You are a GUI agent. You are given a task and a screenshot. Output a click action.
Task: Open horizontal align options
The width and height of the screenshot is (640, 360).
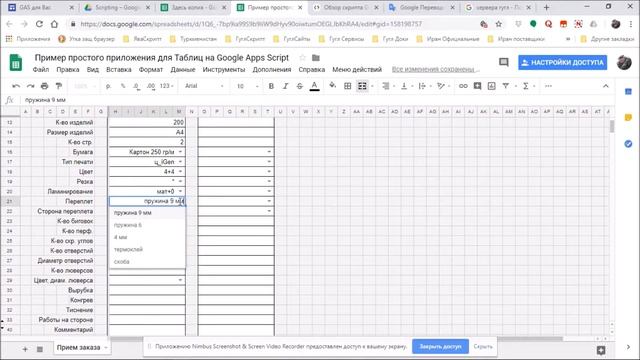tap(385, 86)
